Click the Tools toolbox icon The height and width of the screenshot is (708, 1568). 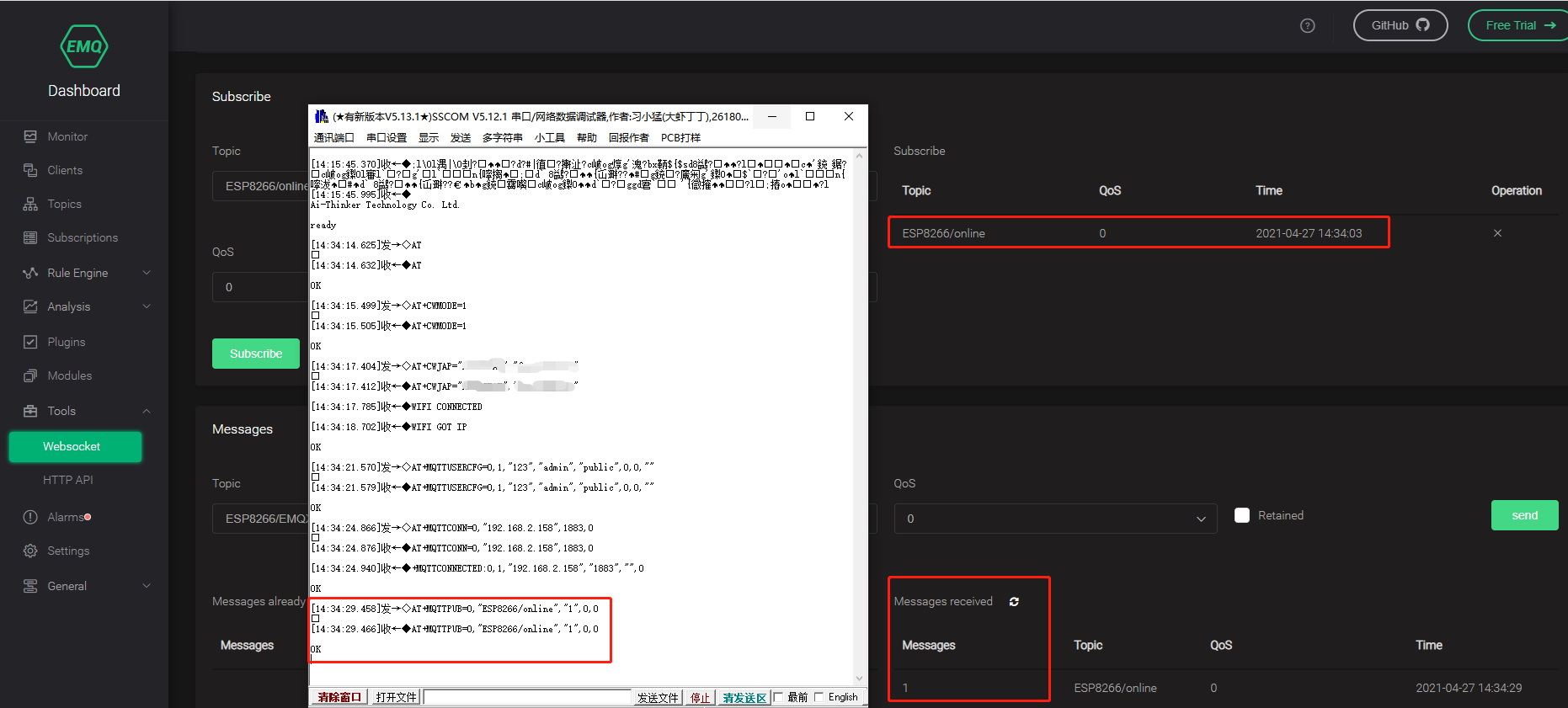[x=30, y=411]
